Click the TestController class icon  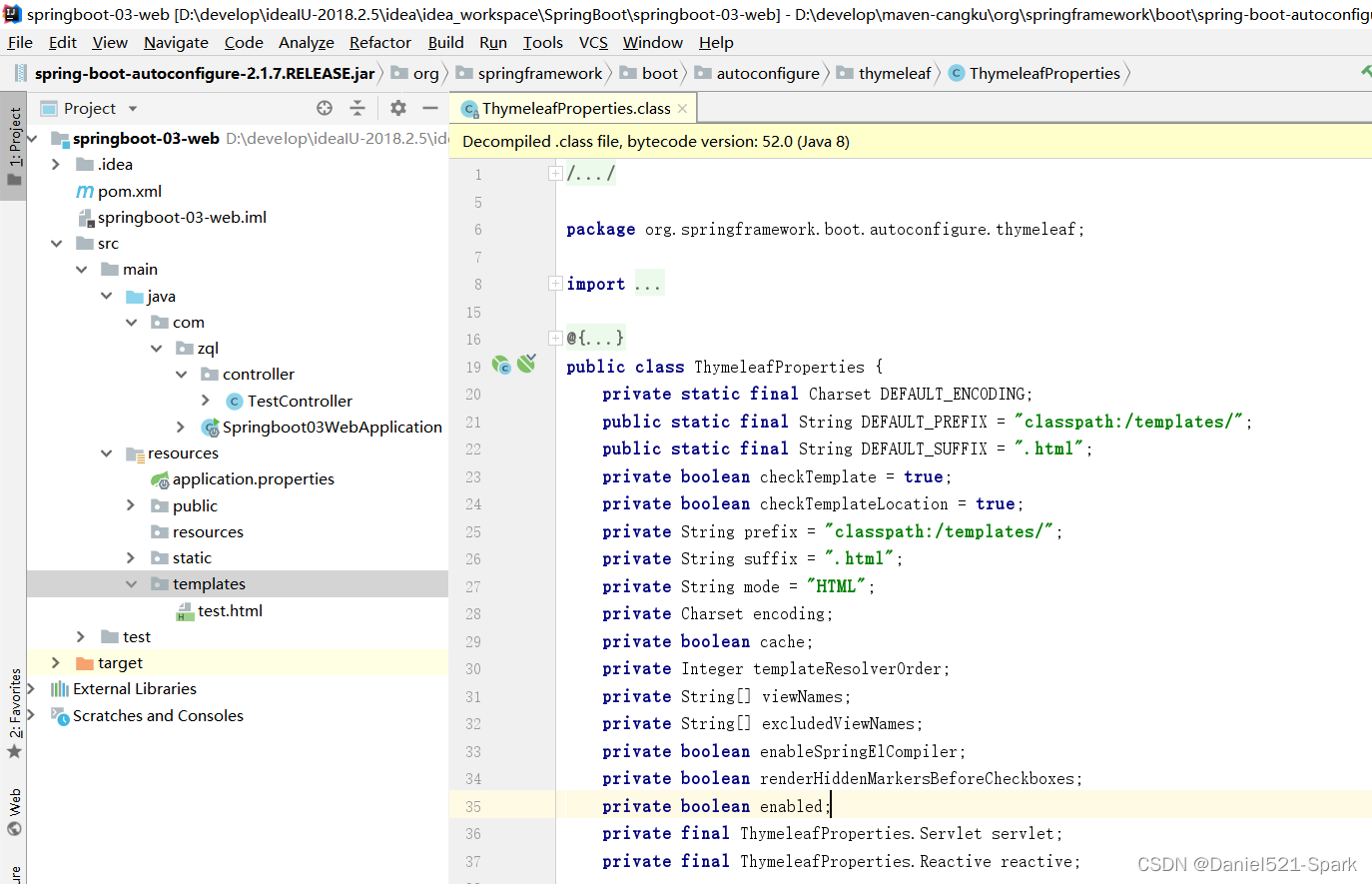pos(235,401)
